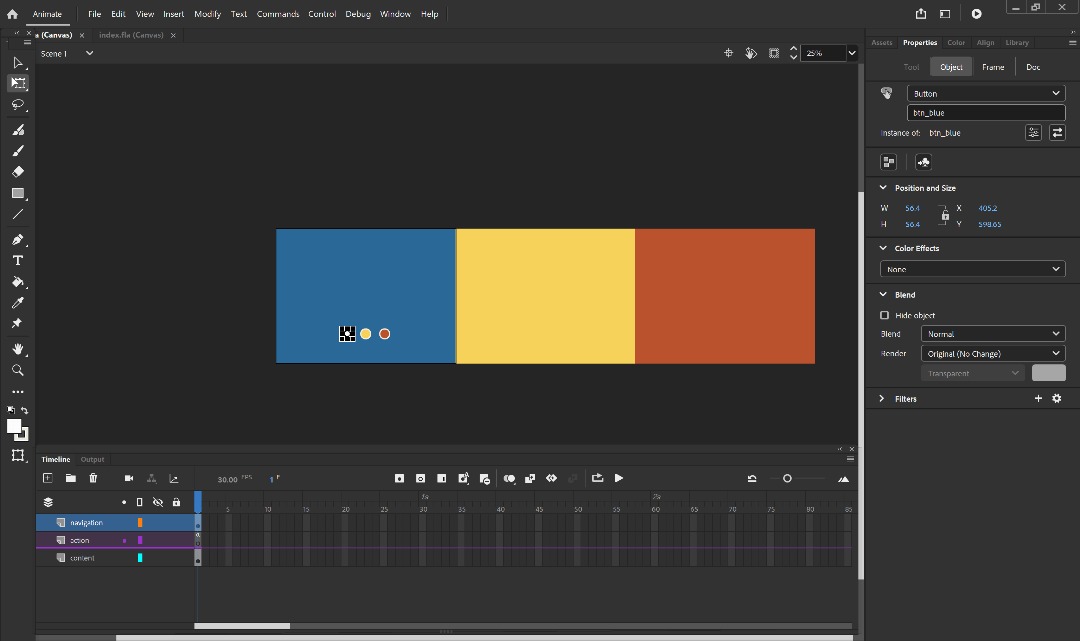This screenshot has height=641, width=1080.
Task: Enable the Hide object checkbox
Action: pos(884,315)
